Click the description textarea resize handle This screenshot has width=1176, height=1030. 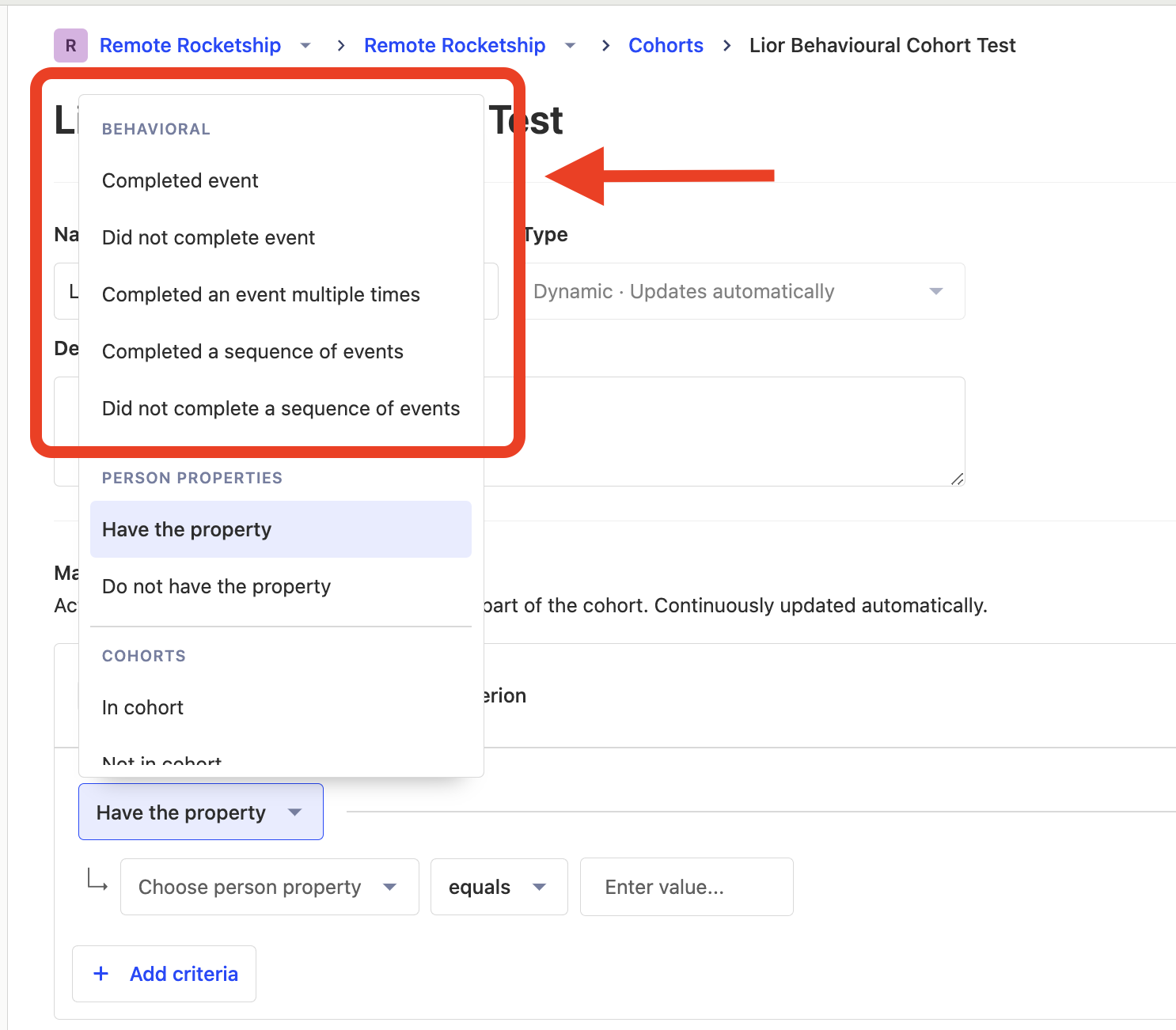point(957,478)
